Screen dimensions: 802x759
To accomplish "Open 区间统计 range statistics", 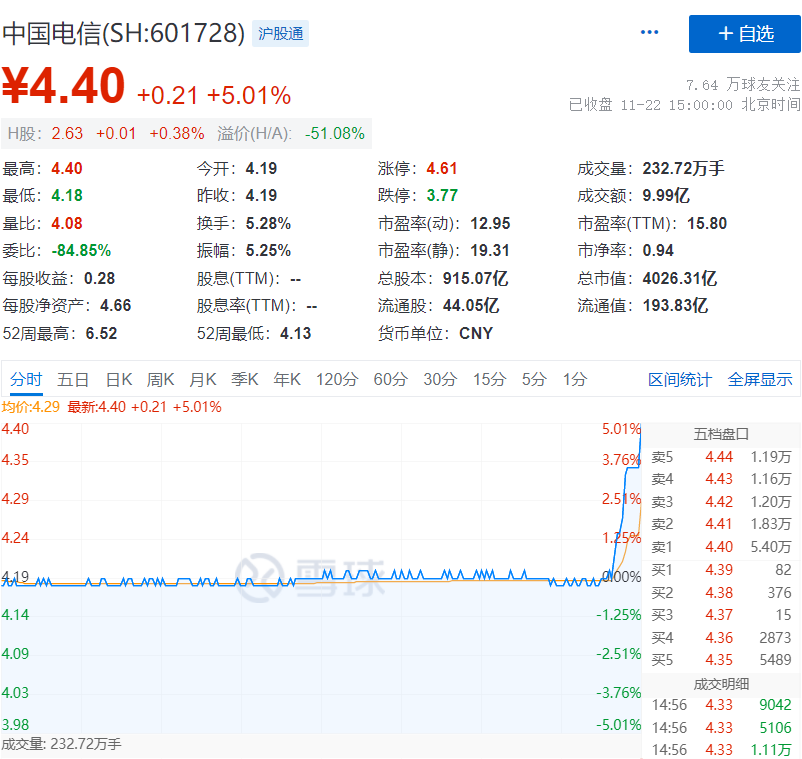I will (x=680, y=379).
